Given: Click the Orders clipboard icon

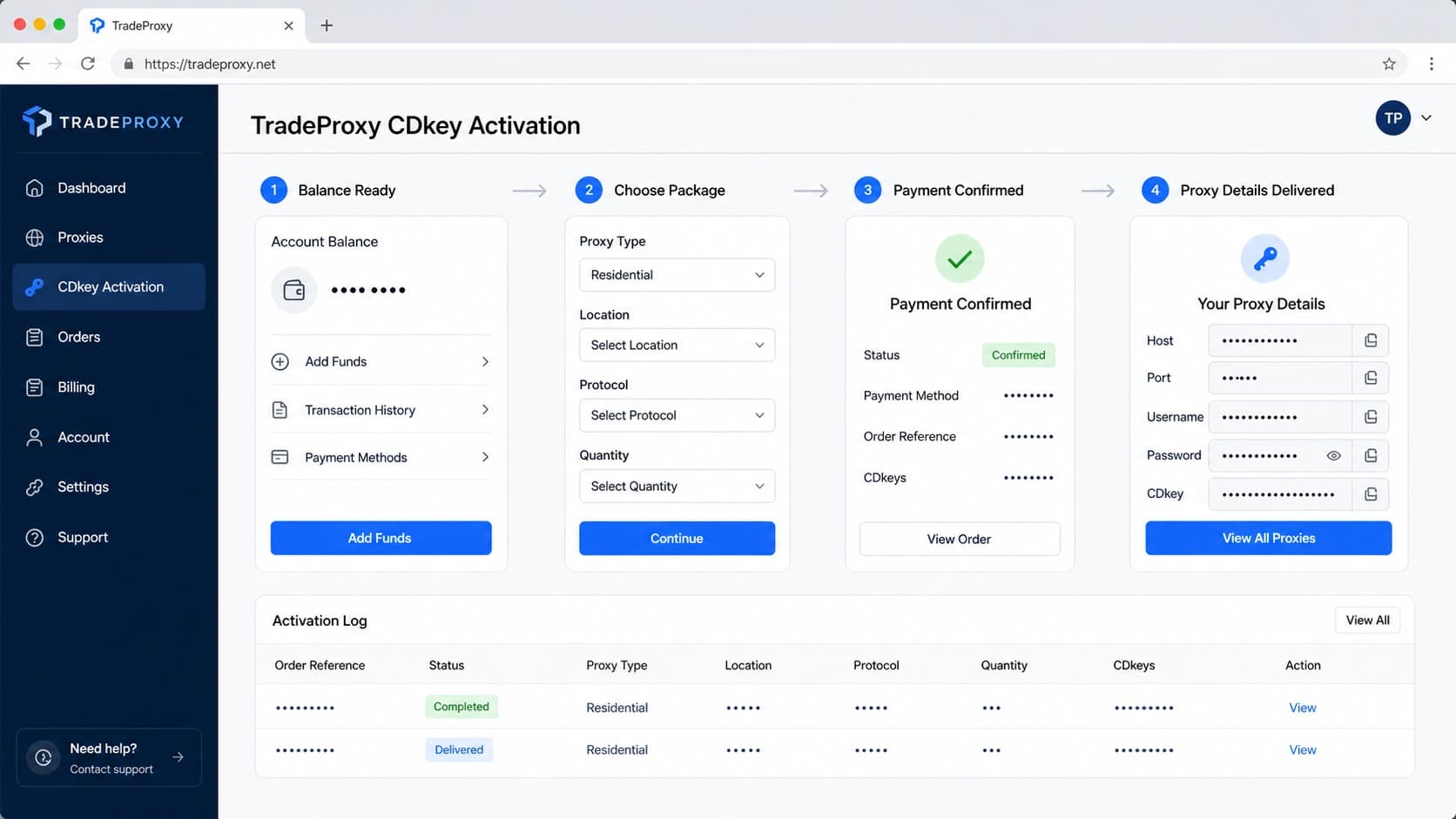Looking at the screenshot, I should [35, 337].
